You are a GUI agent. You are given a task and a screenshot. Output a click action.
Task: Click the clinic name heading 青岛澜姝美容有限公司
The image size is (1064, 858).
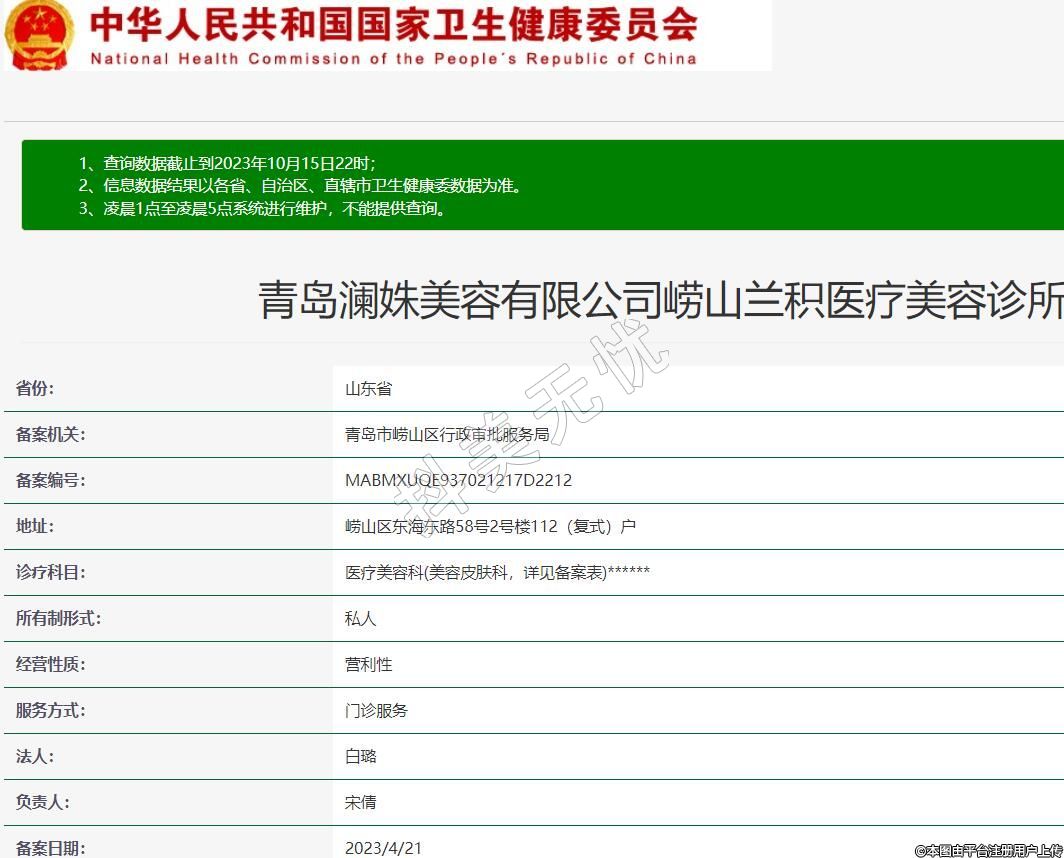(x=660, y=300)
